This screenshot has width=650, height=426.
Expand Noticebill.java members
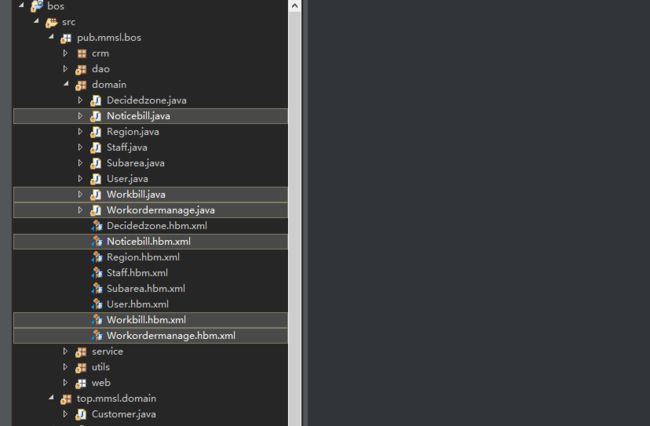point(80,116)
